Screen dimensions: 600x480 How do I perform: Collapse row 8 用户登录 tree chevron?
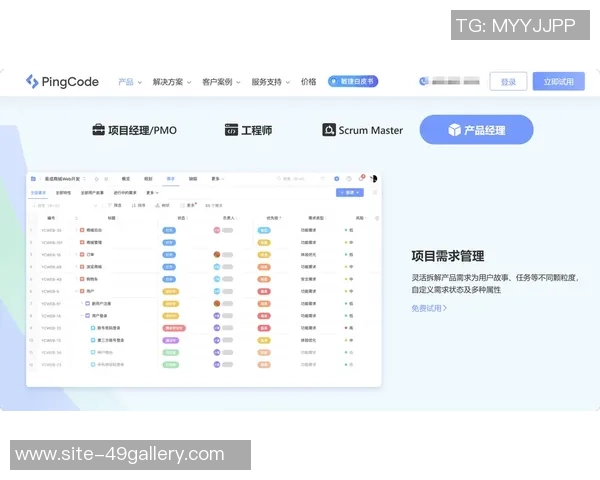[x=82, y=316]
